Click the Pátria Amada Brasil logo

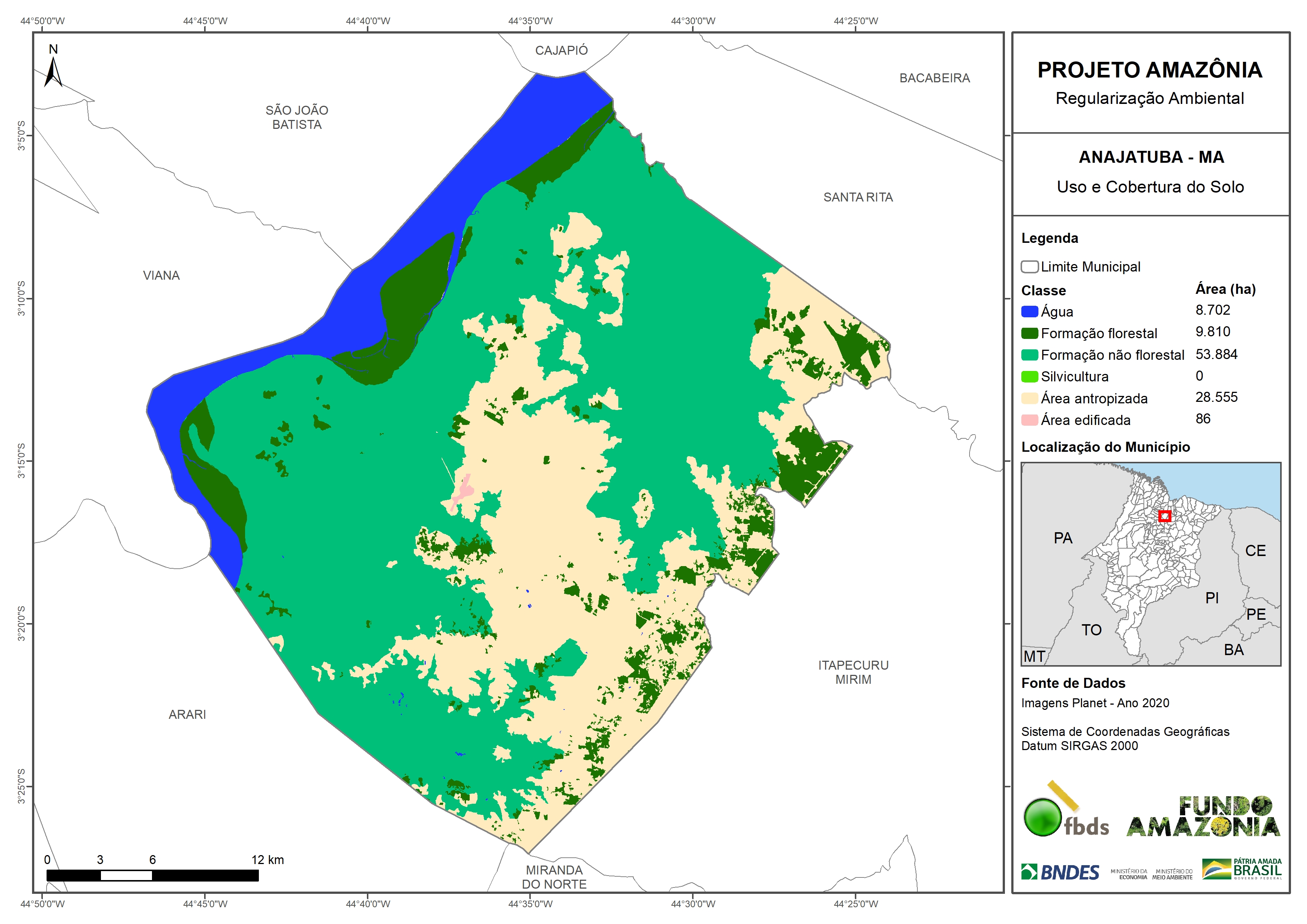(1242, 869)
